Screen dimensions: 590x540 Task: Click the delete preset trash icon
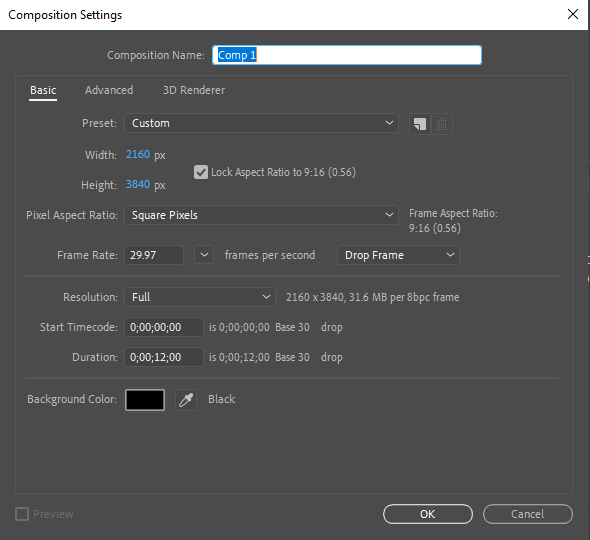441,124
